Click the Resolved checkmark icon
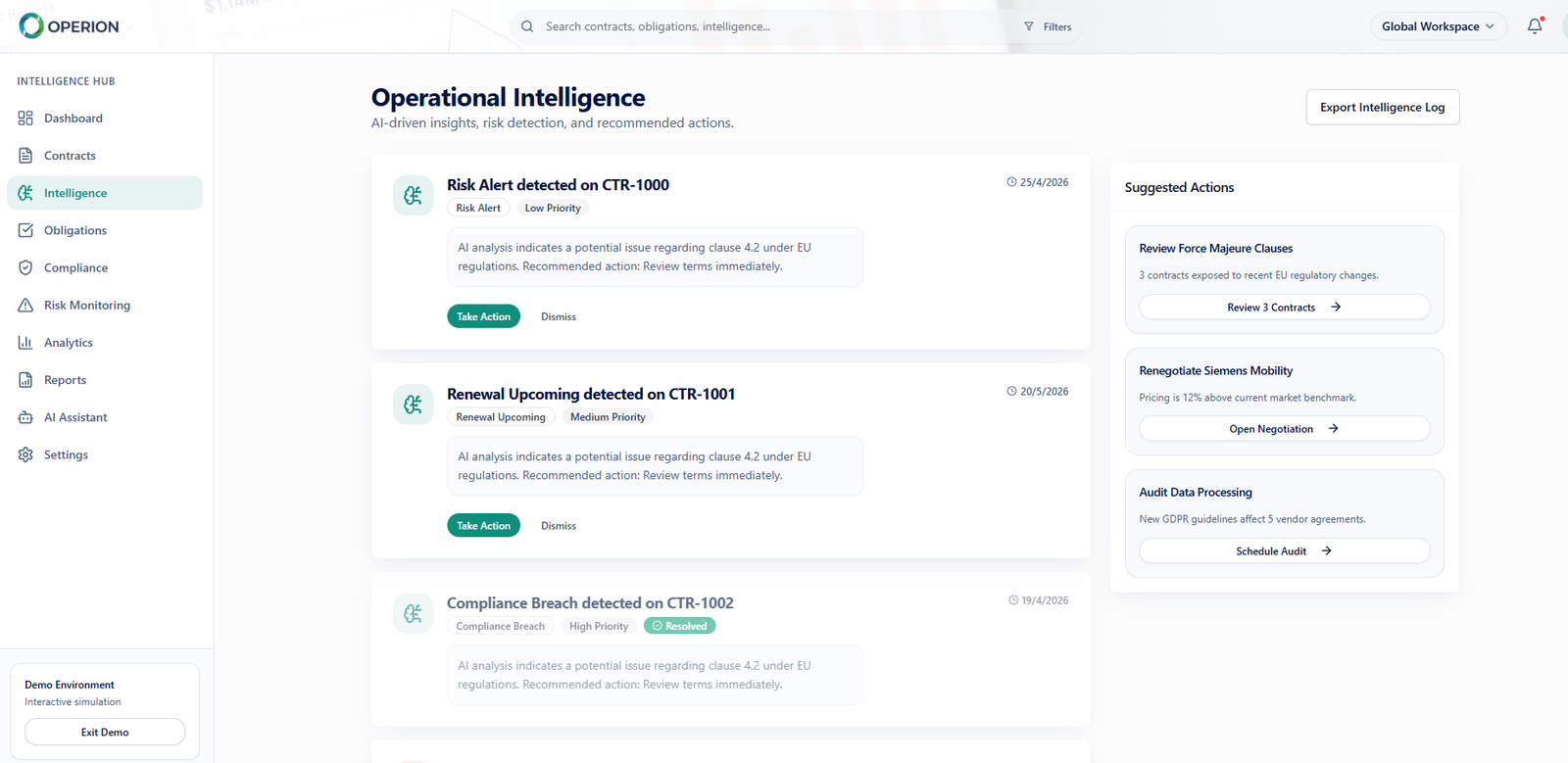Image resolution: width=1568 pixels, height=763 pixels. [658, 626]
